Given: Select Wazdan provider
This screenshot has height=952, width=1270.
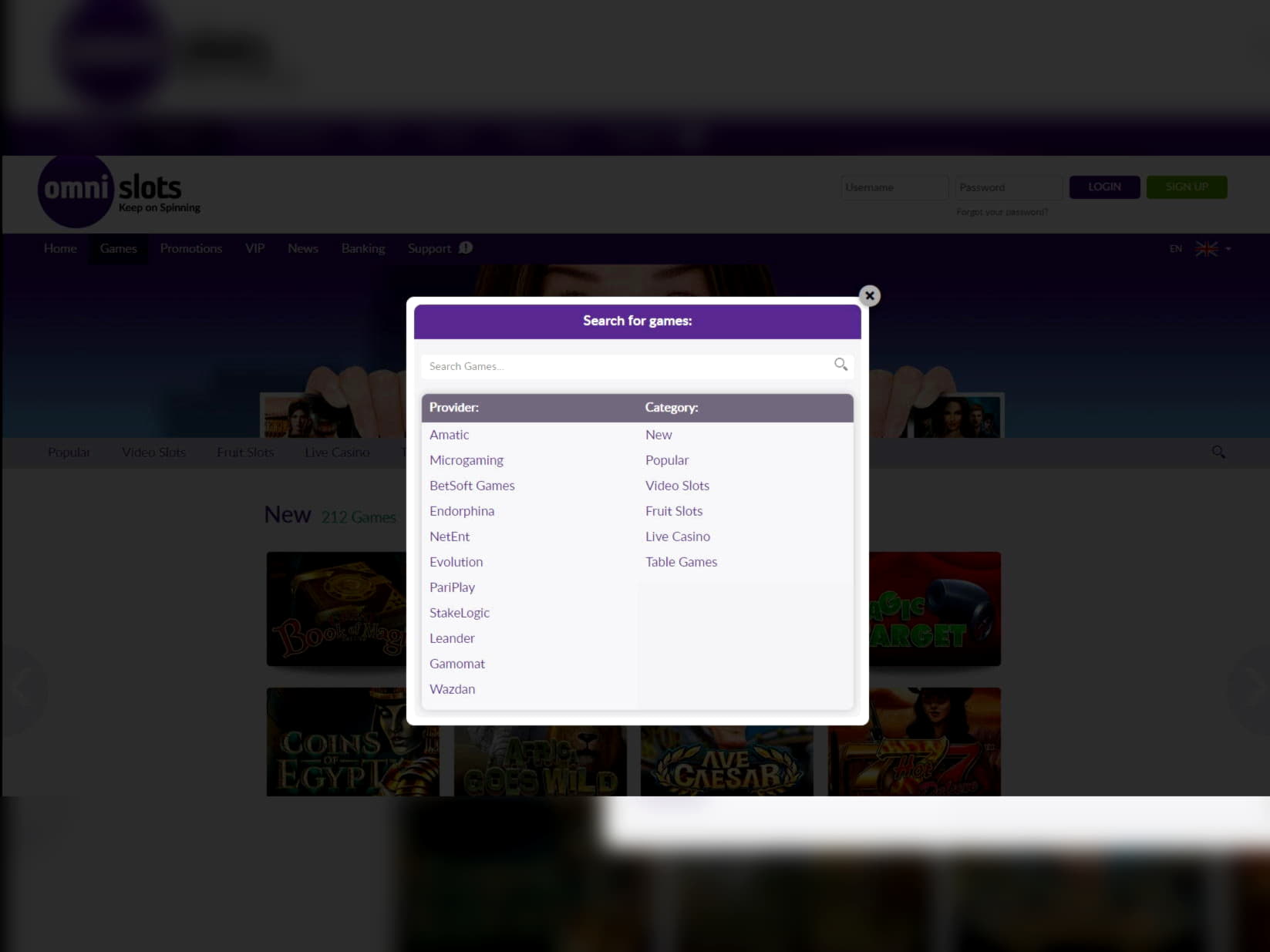Looking at the screenshot, I should pos(452,689).
